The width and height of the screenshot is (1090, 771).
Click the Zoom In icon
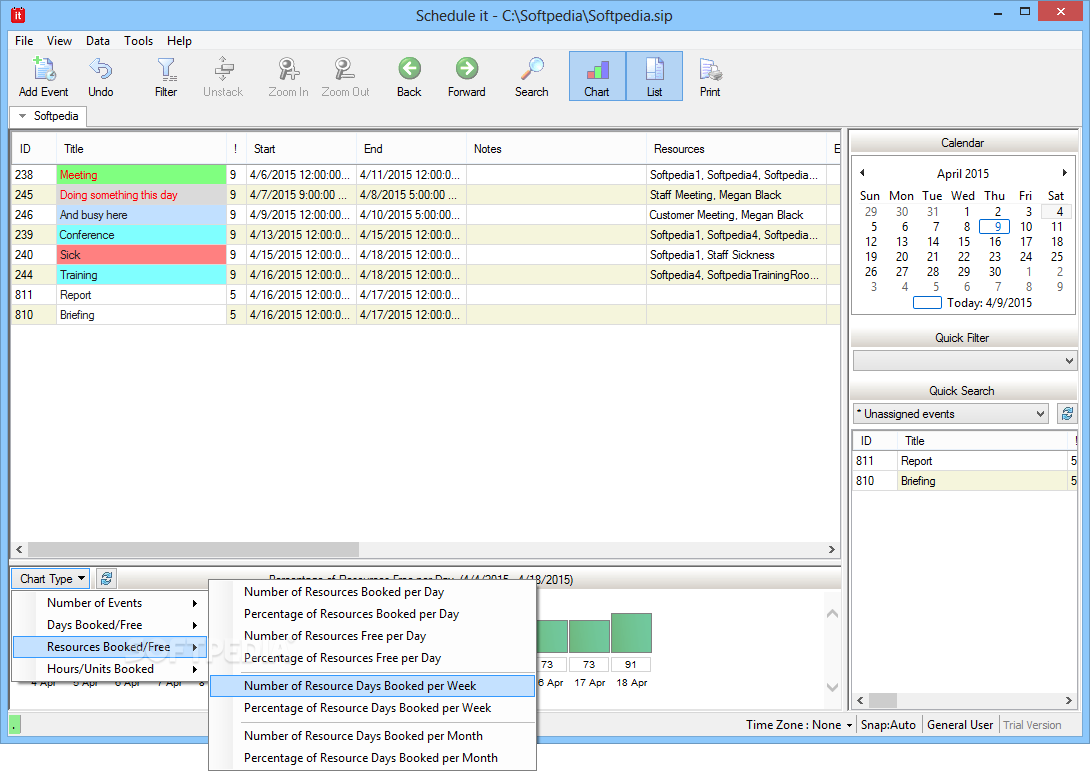point(288,76)
